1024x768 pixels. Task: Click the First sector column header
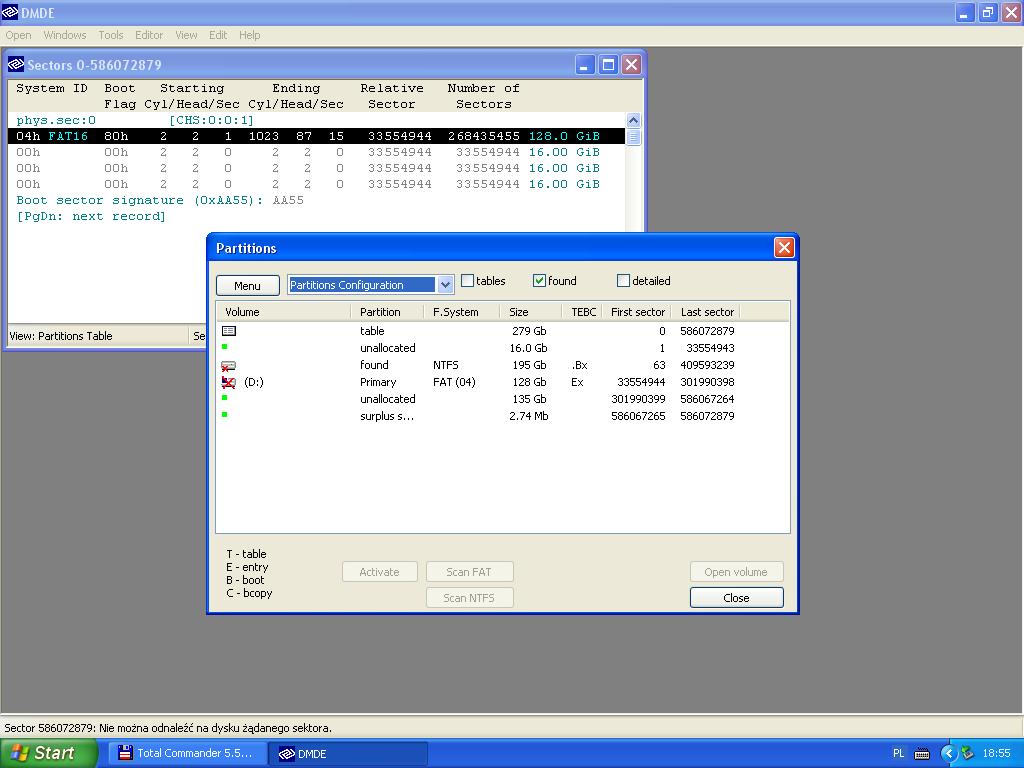coord(637,312)
